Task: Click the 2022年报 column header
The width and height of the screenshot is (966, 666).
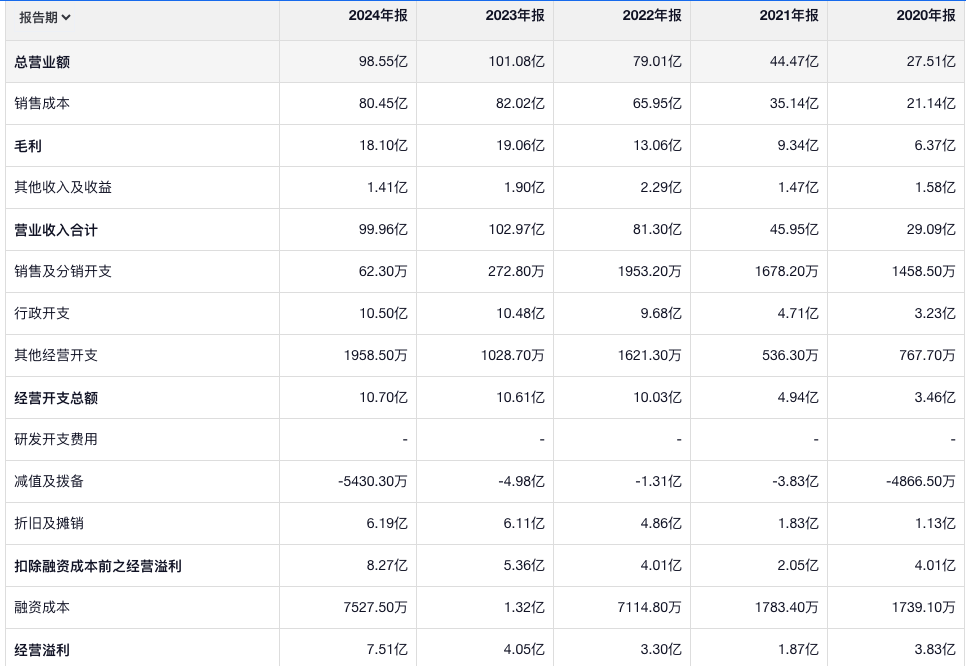Action: (x=652, y=16)
